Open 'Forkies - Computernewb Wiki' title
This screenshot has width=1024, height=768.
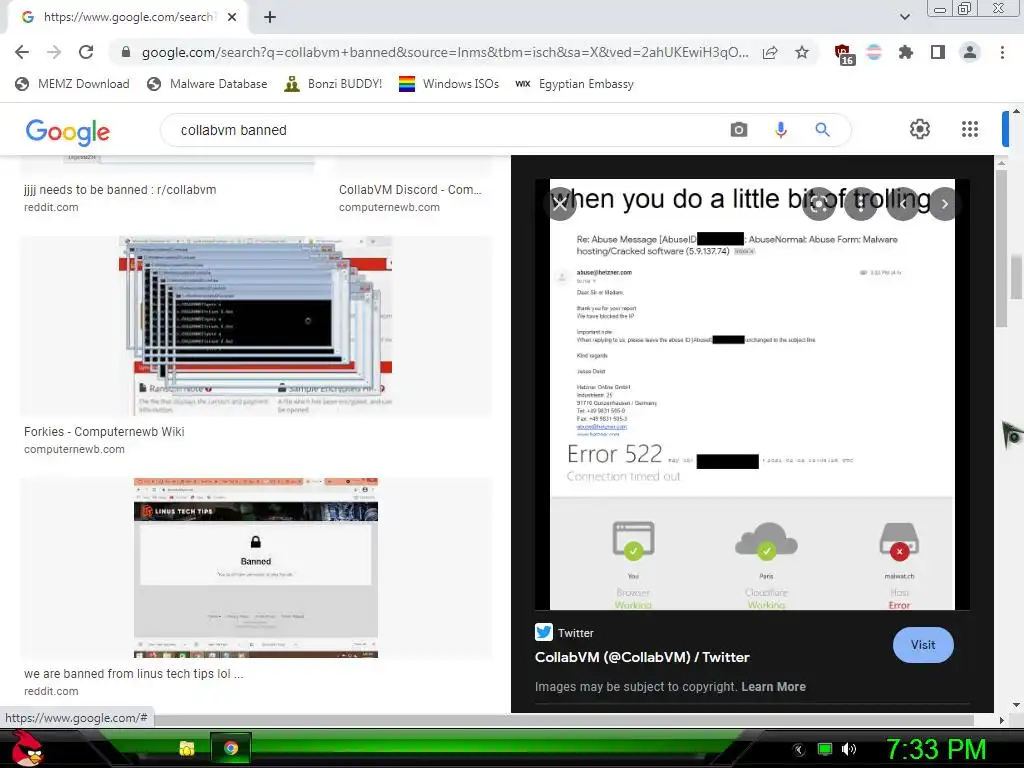click(x=104, y=432)
